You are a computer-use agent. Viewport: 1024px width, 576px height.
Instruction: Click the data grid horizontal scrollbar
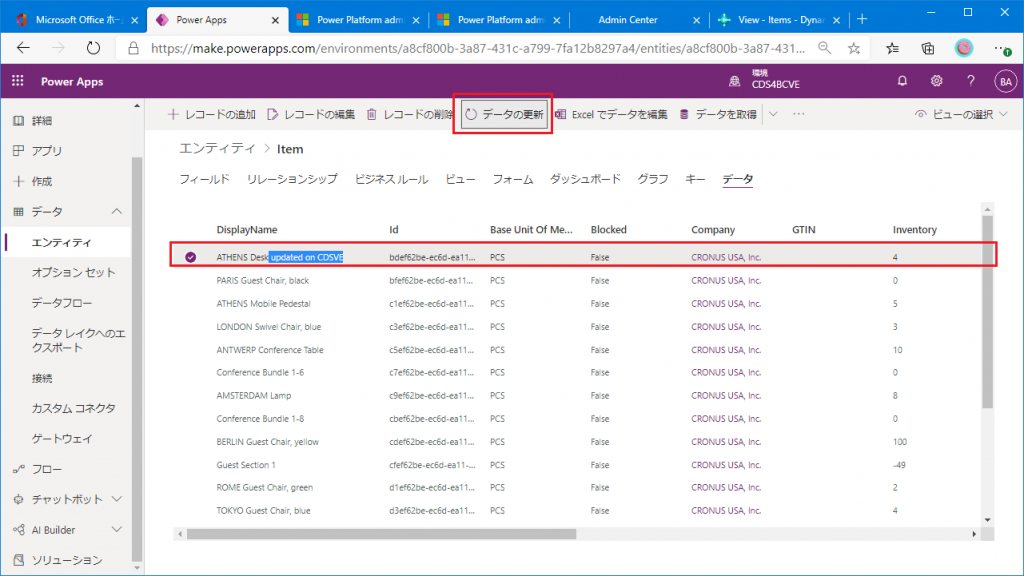[x=381, y=534]
